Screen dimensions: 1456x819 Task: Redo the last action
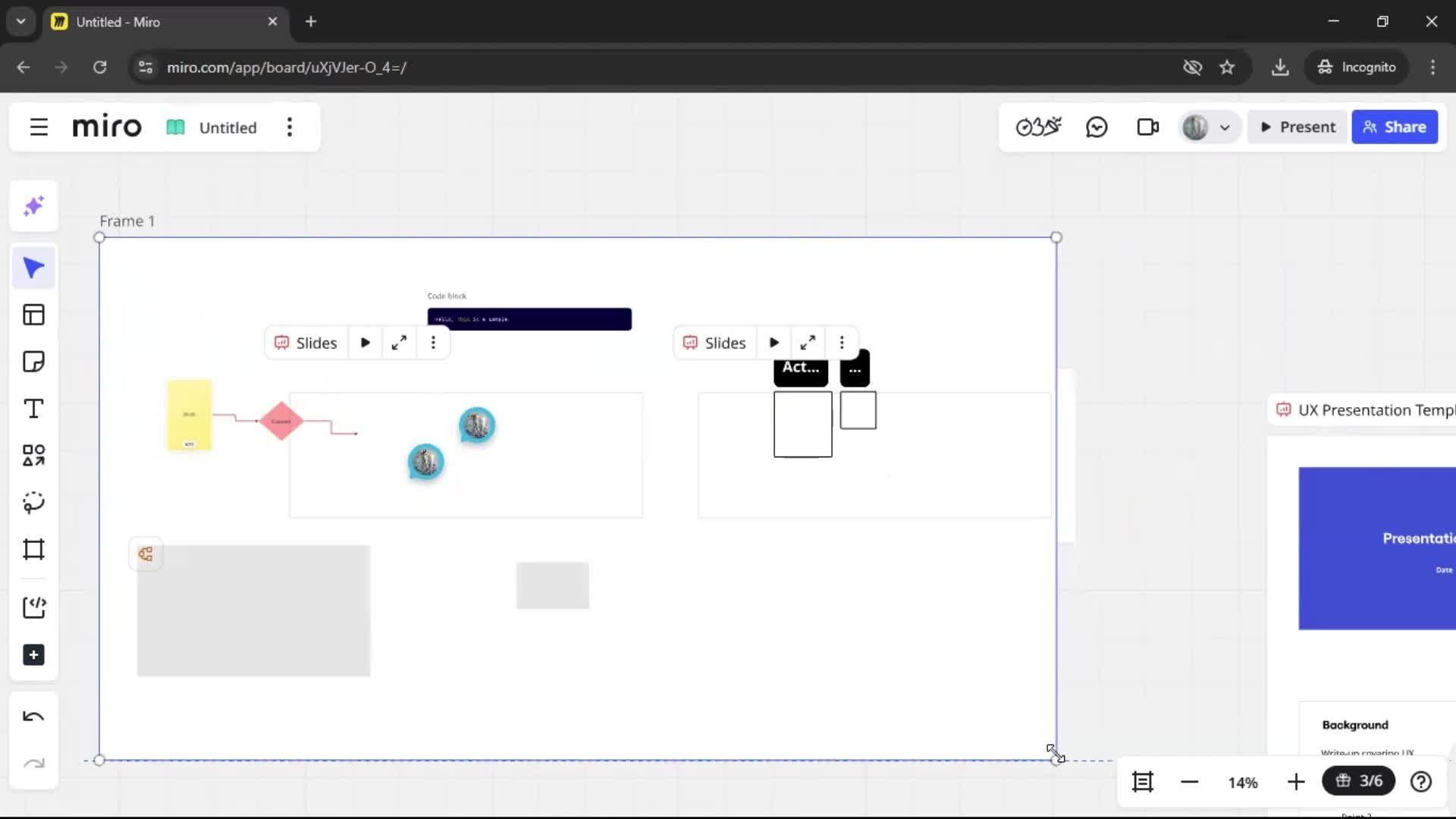pyautogui.click(x=34, y=764)
